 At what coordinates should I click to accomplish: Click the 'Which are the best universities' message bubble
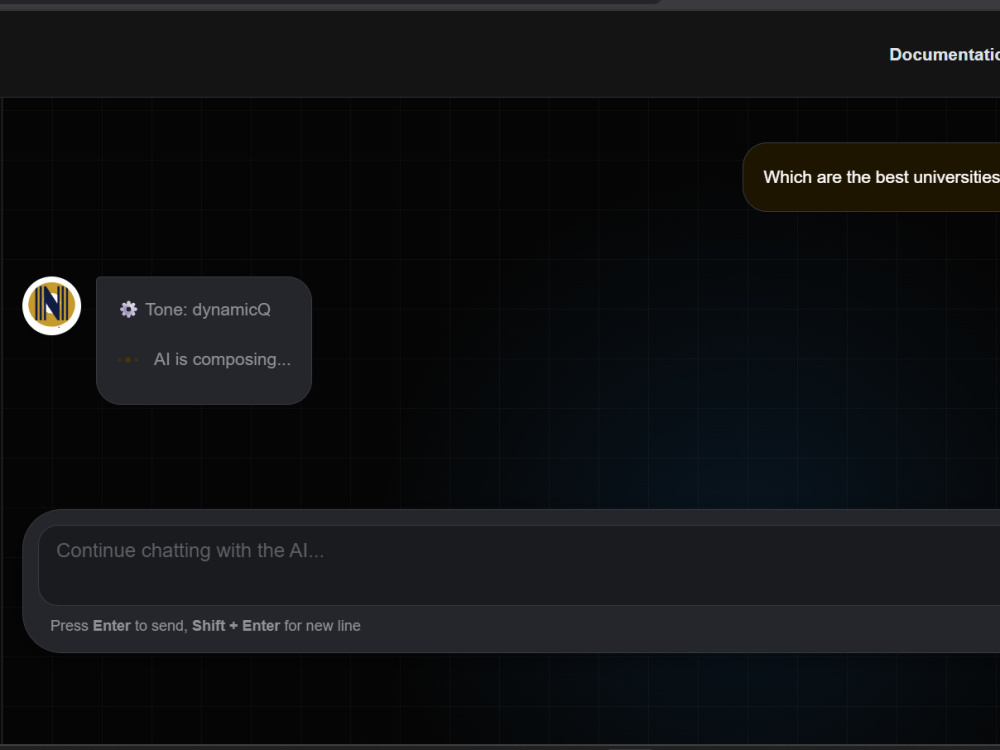tap(871, 177)
